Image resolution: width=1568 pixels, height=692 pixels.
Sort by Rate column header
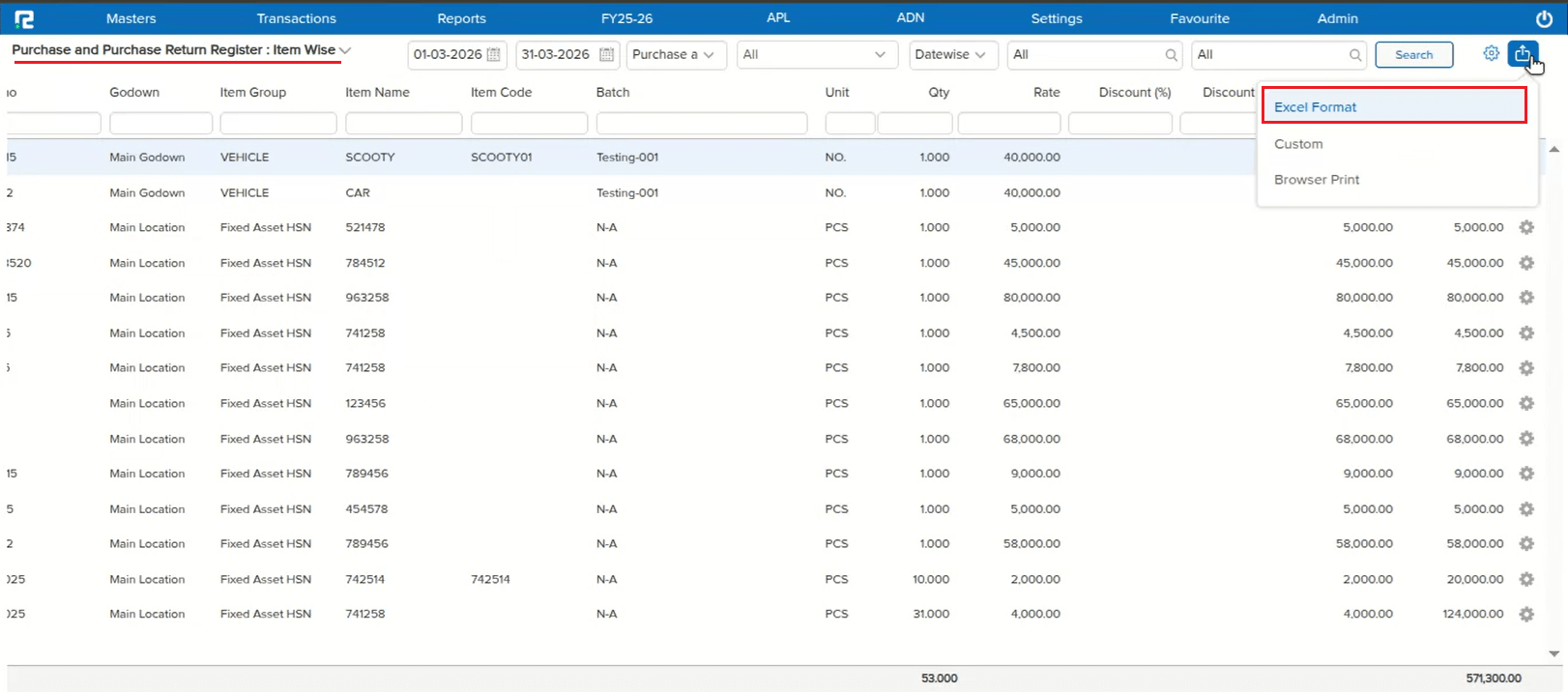click(1046, 93)
